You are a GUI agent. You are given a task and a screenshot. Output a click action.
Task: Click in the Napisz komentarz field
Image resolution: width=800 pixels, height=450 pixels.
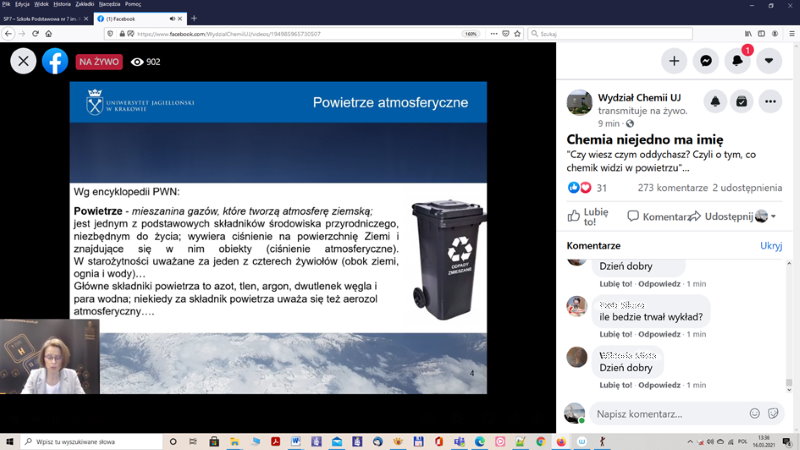[668, 414]
